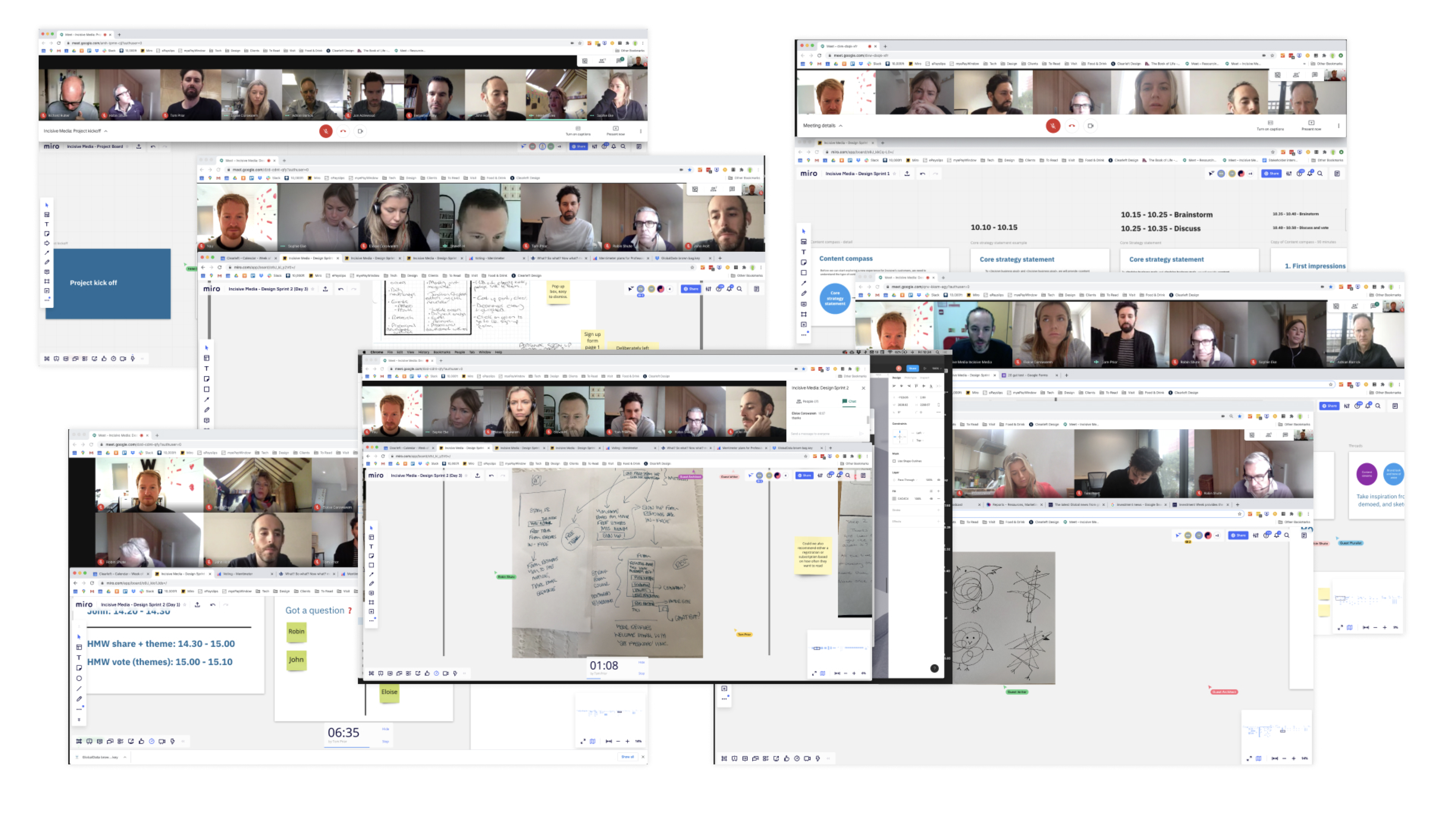1456x819 pixels.
Task: Open more options menu in Project kickoff call
Action: [x=640, y=131]
